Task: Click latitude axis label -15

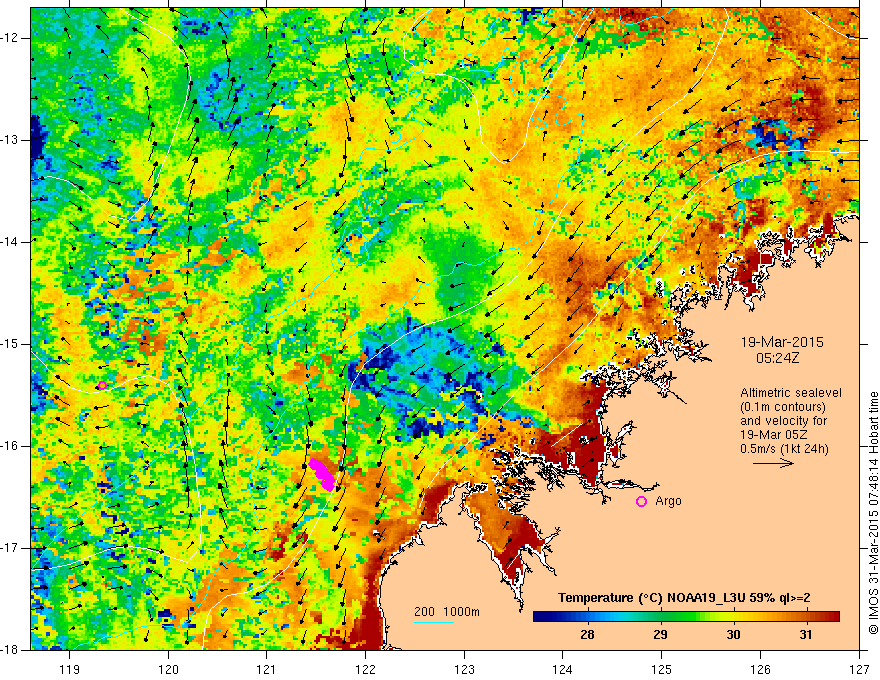Action: (10, 344)
